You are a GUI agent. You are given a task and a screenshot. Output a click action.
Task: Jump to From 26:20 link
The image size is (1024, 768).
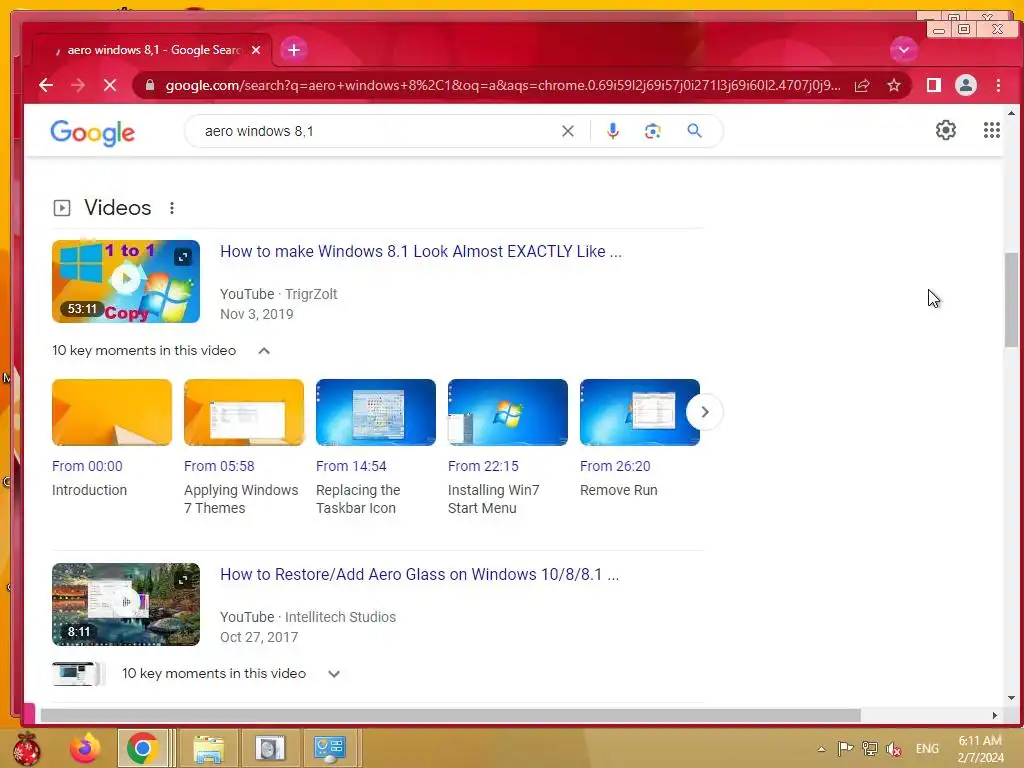coord(615,466)
